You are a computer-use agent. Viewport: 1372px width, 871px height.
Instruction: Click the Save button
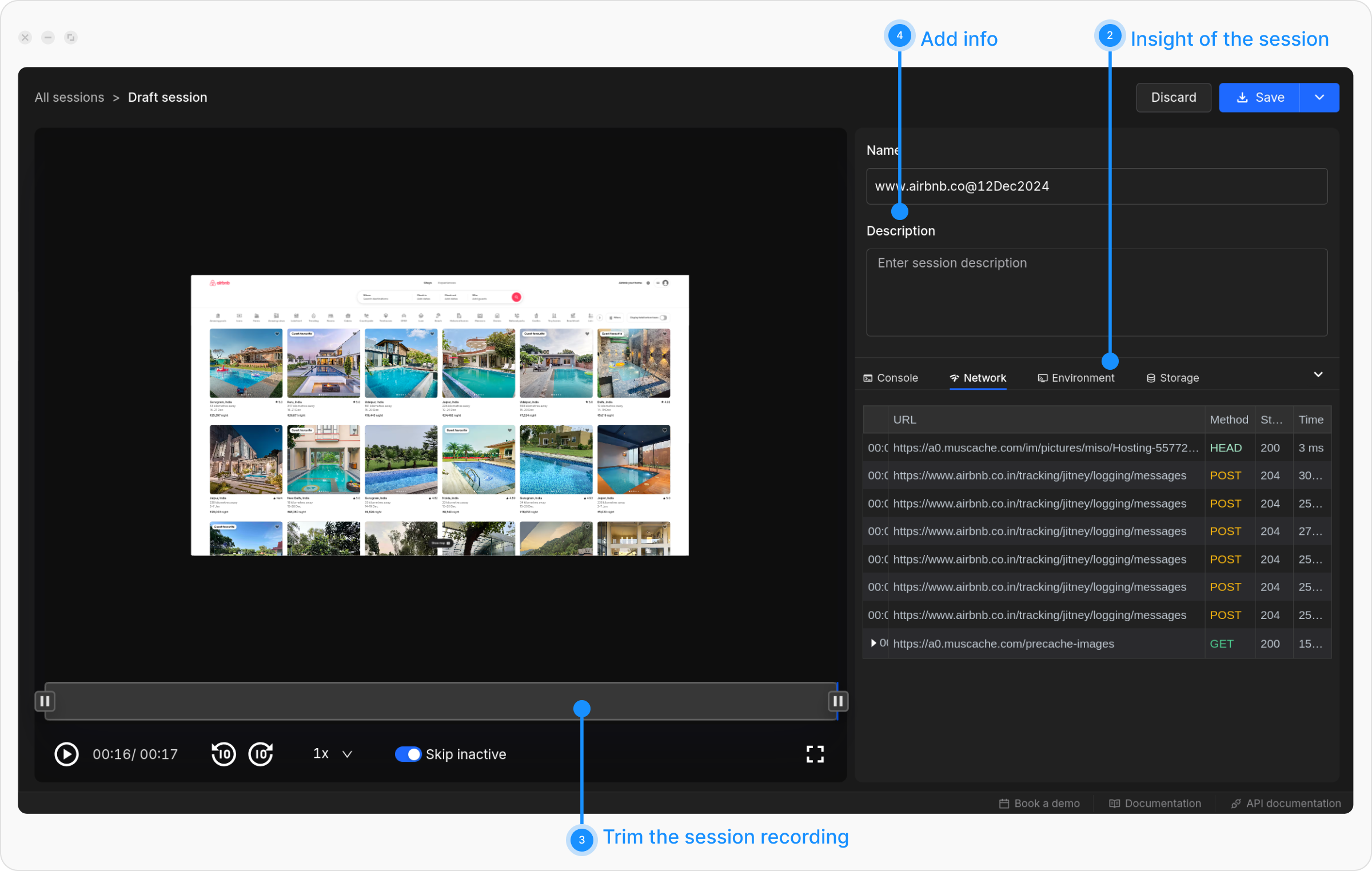[x=1259, y=97]
